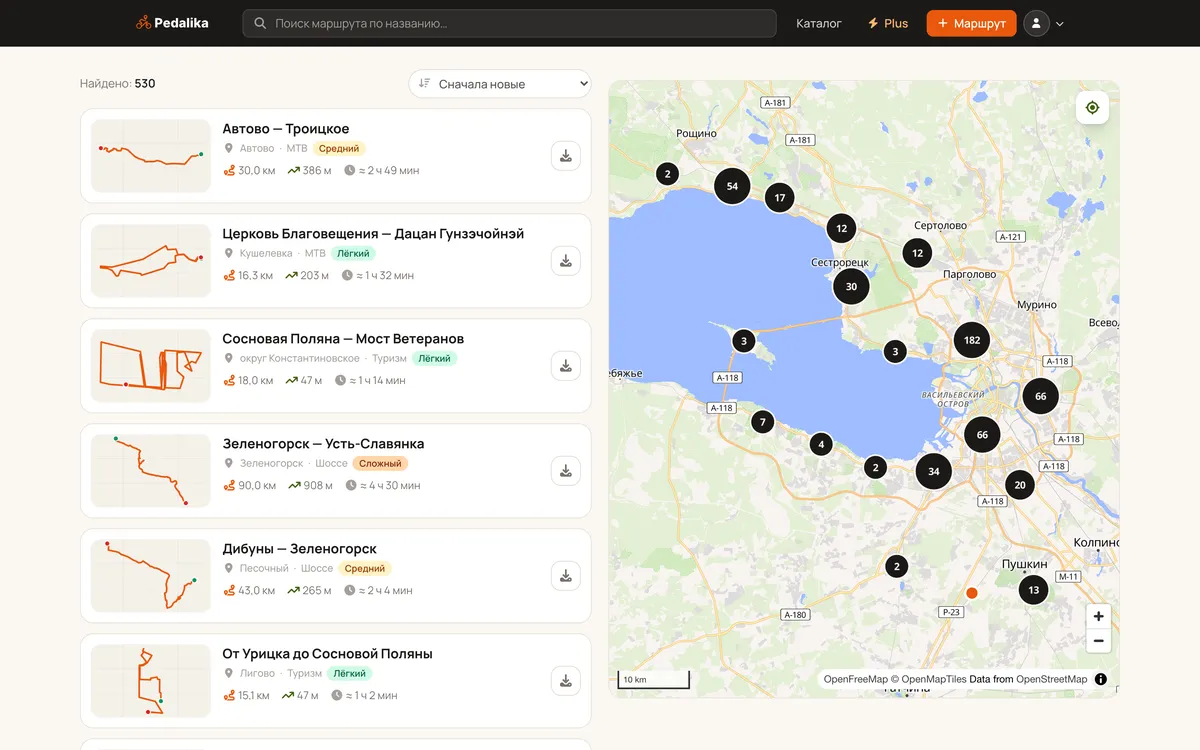Viewport: 1200px width, 750px height.
Task: Click the 'Сложный' difficulty badge
Action: [380, 464]
